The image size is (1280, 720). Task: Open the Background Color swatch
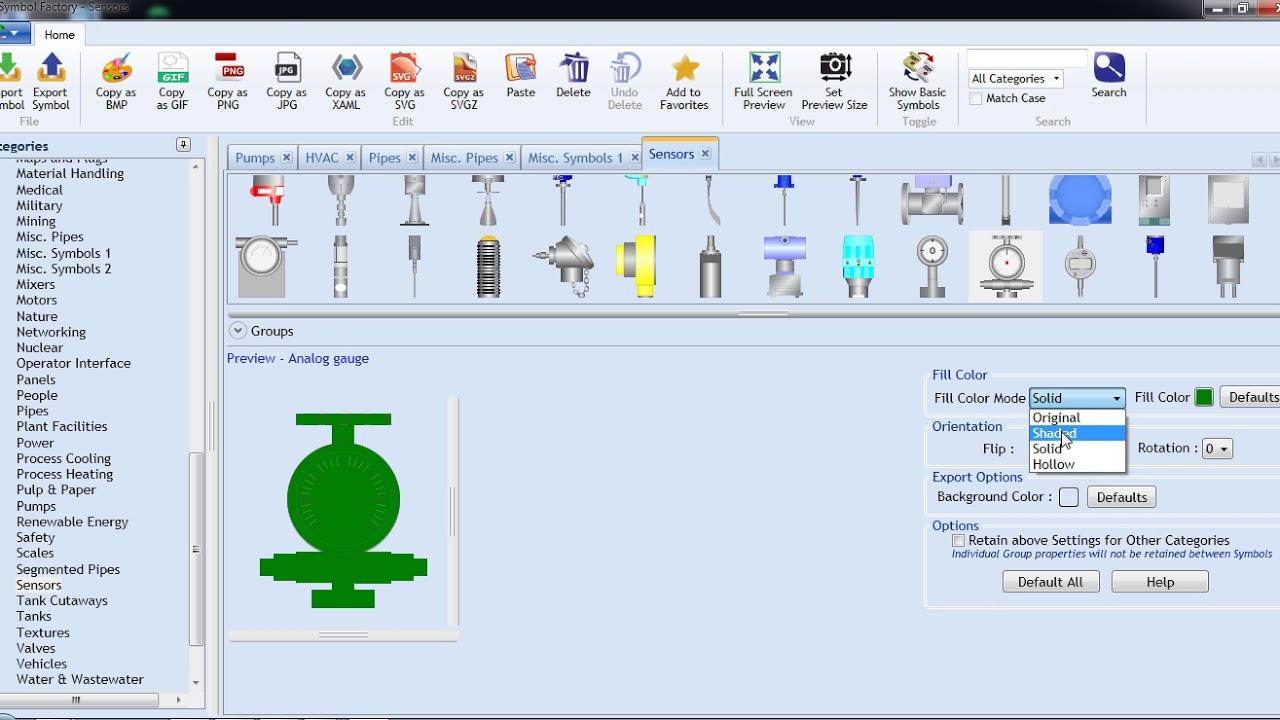1069,497
